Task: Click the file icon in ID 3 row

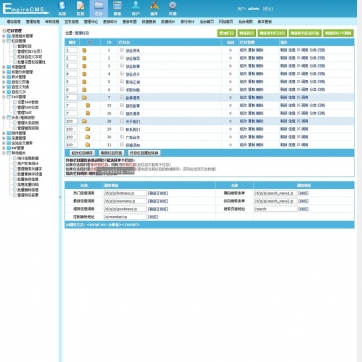Action: coord(84,66)
